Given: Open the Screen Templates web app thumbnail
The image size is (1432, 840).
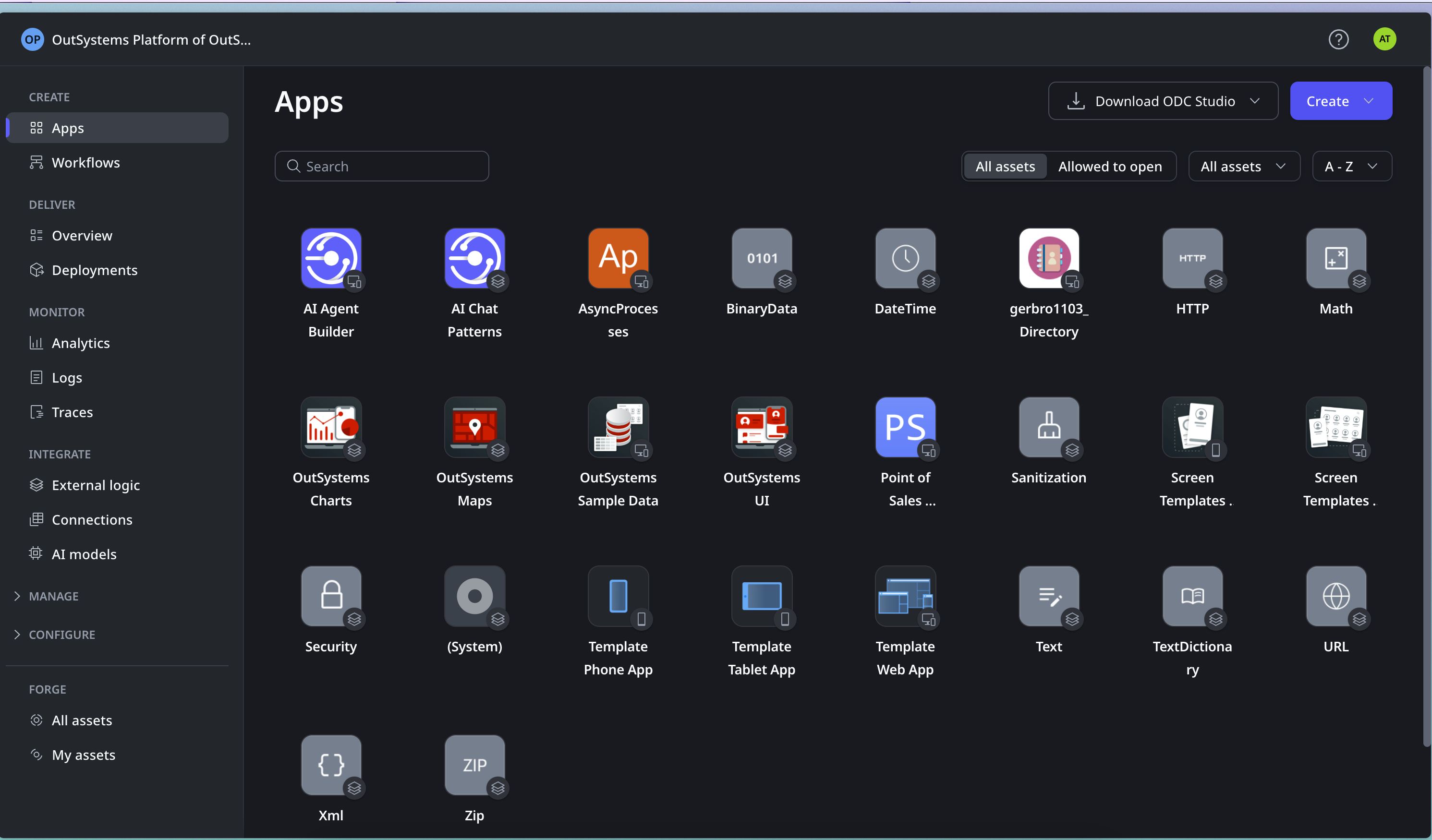Looking at the screenshot, I should 1336,427.
